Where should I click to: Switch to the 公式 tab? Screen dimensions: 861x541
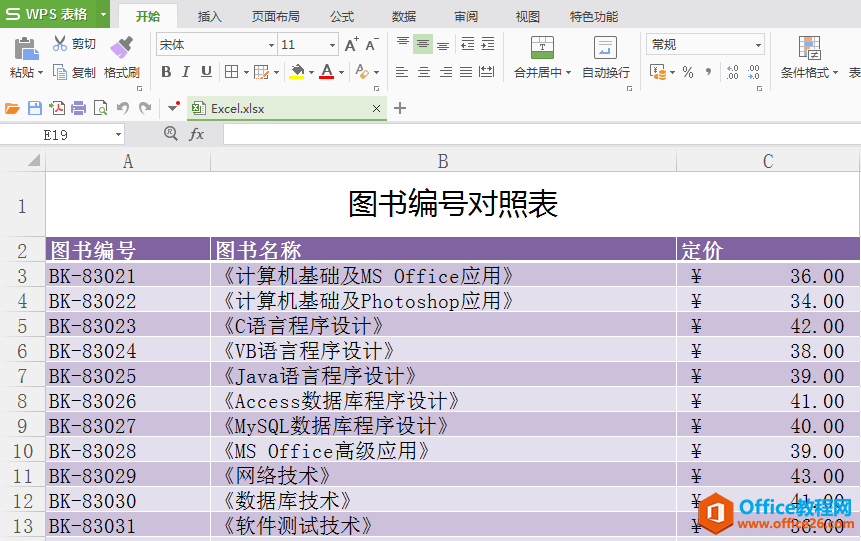(342, 16)
